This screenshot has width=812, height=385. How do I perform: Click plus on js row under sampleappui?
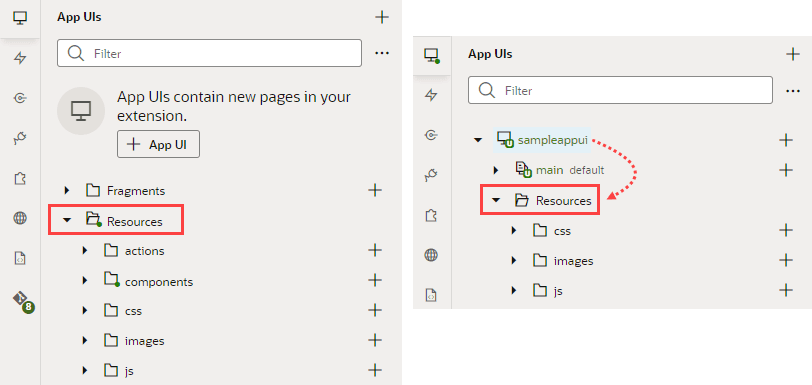pos(786,290)
